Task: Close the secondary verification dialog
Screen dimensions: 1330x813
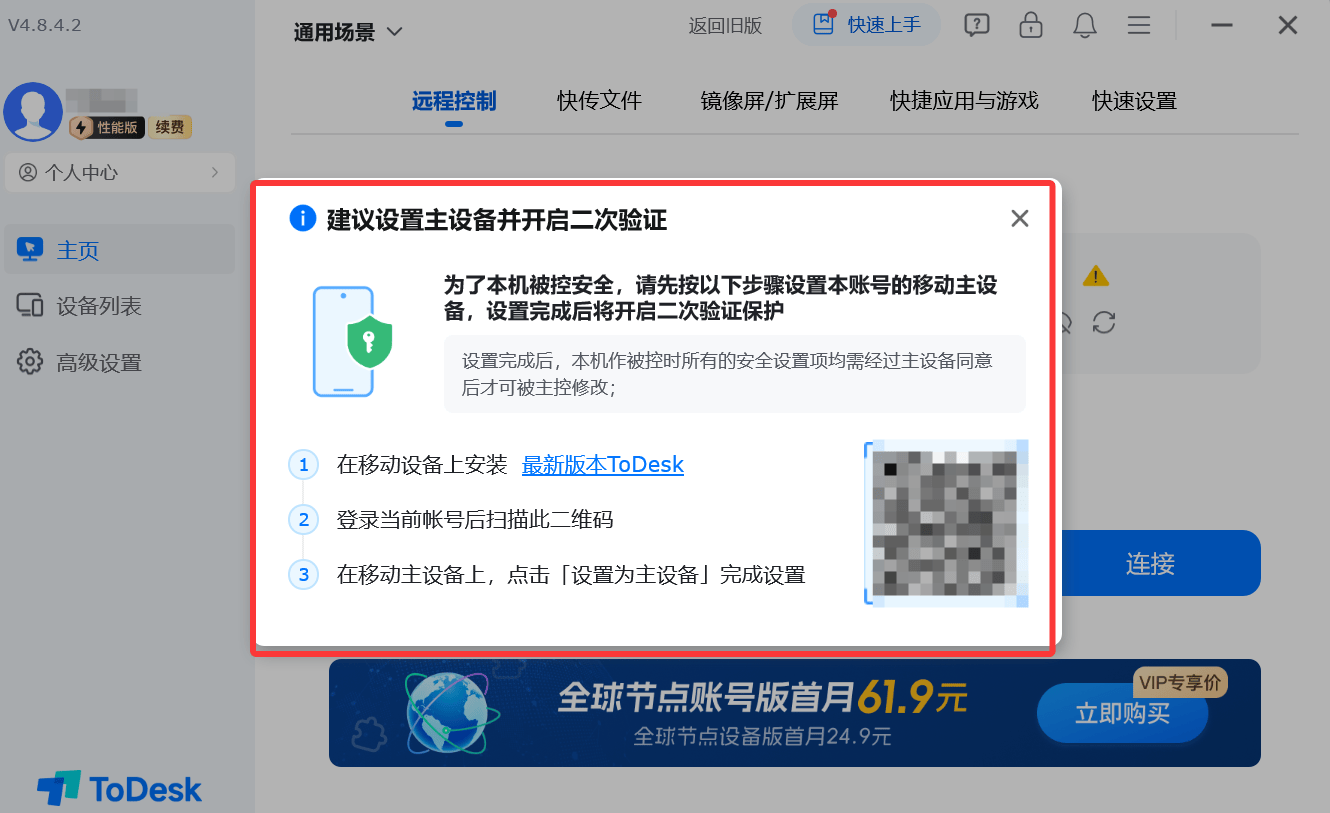Action: coord(1020,218)
